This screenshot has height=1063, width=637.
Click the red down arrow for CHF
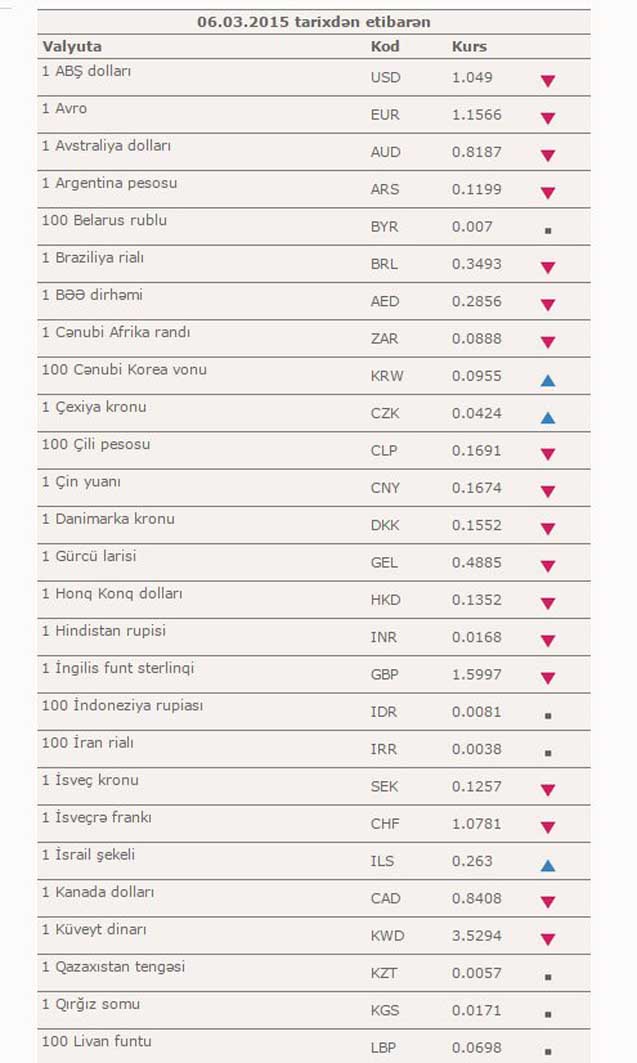click(x=548, y=827)
